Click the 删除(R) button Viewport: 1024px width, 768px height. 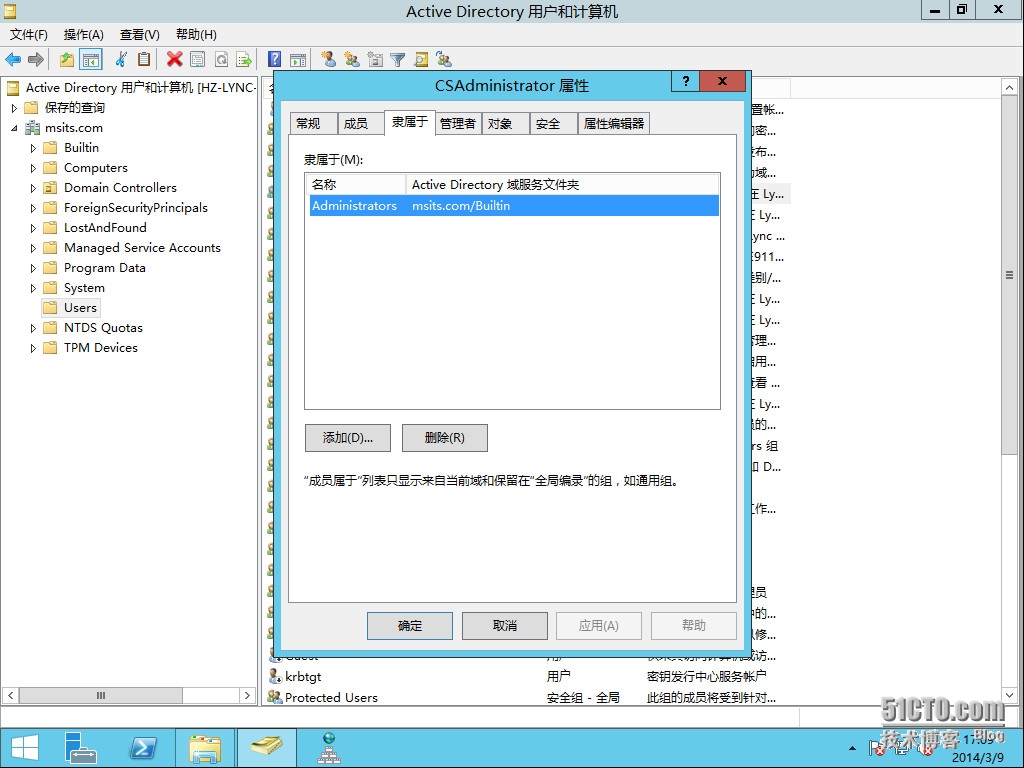pyautogui.click(x=445, y=438)
